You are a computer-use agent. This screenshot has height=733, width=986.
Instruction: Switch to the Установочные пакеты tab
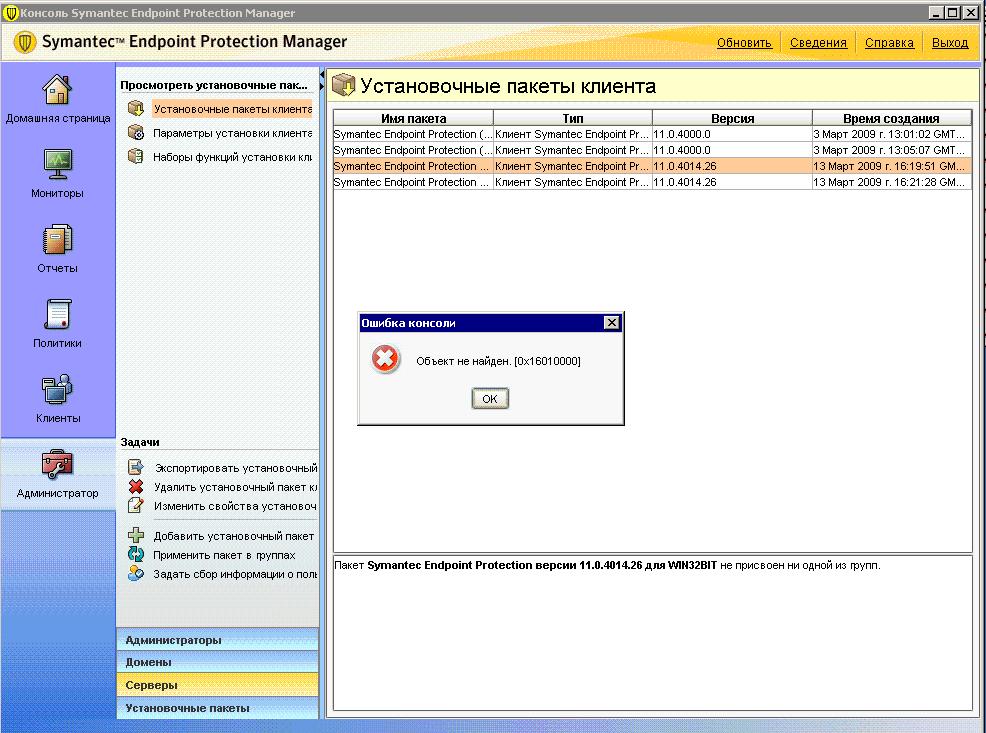(218, 708)
